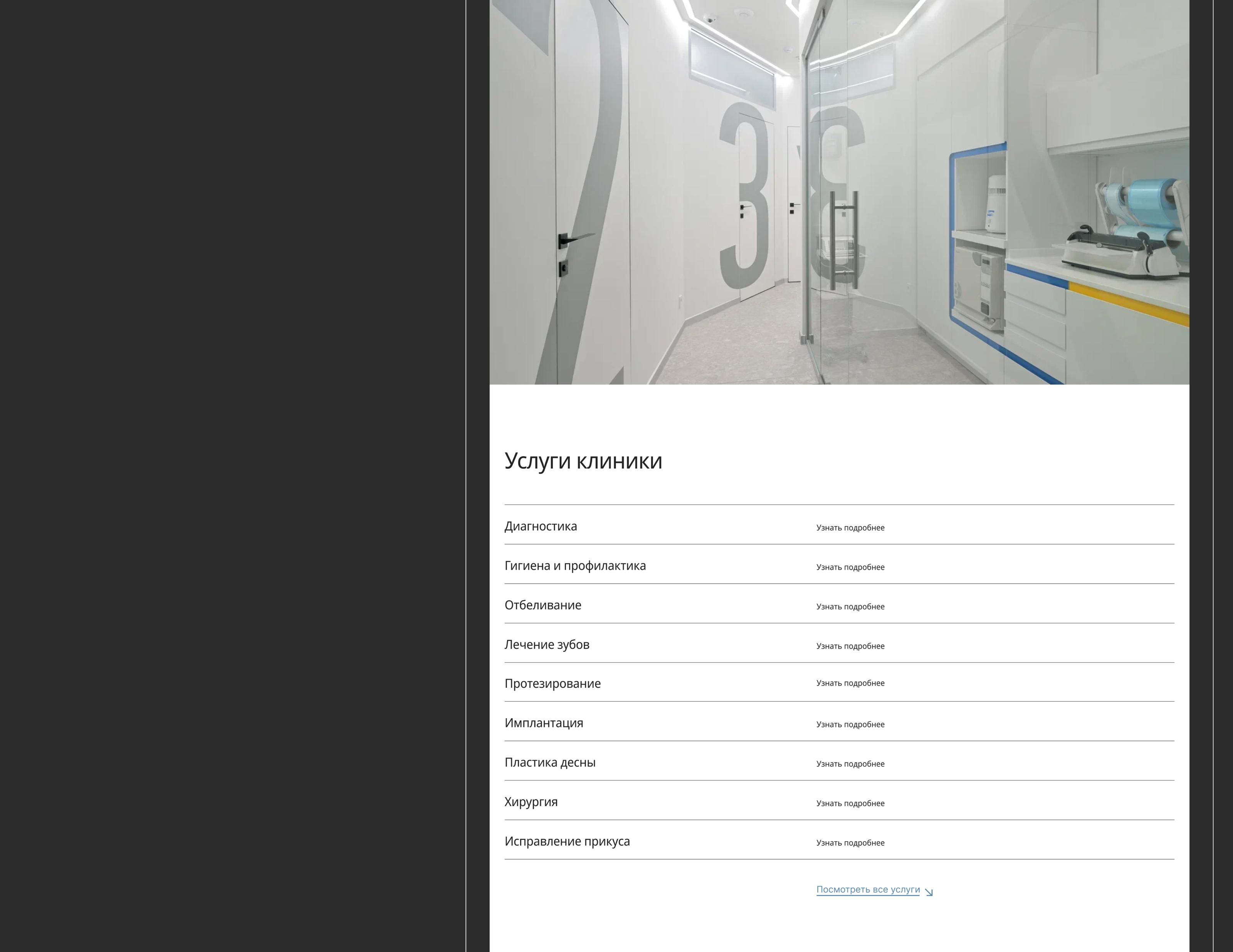Click Узнать подробнее in the Протезирование row
The height and width of the screenshot is (952, 1233).
pos(850,683)
